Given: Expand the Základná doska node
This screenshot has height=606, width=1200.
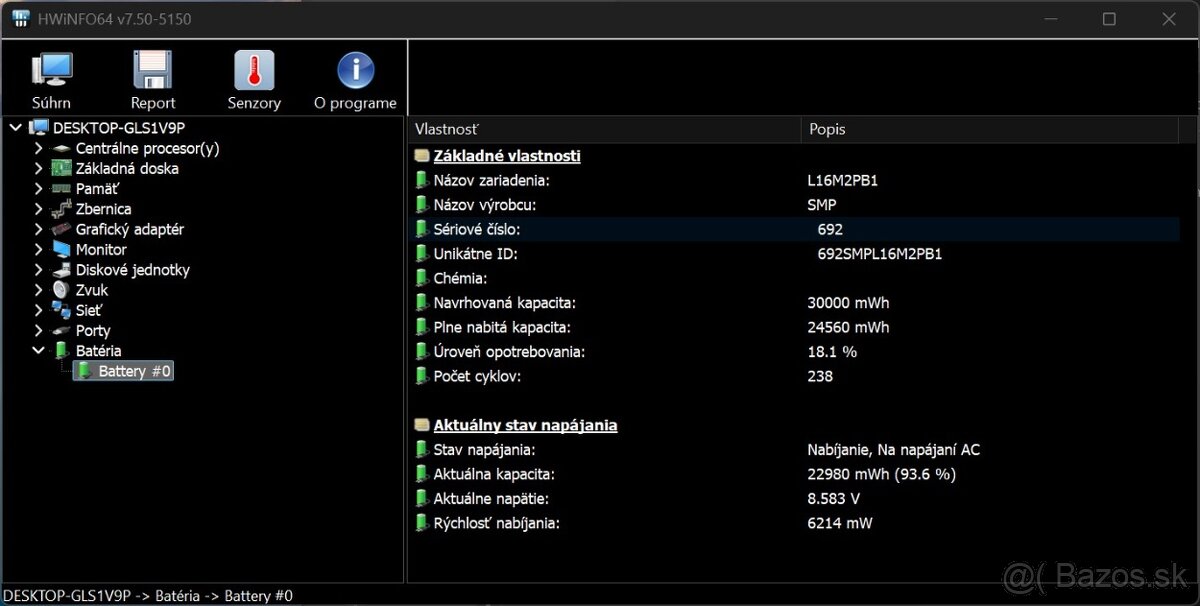Looking at the screenshot, I should [38, 169].
